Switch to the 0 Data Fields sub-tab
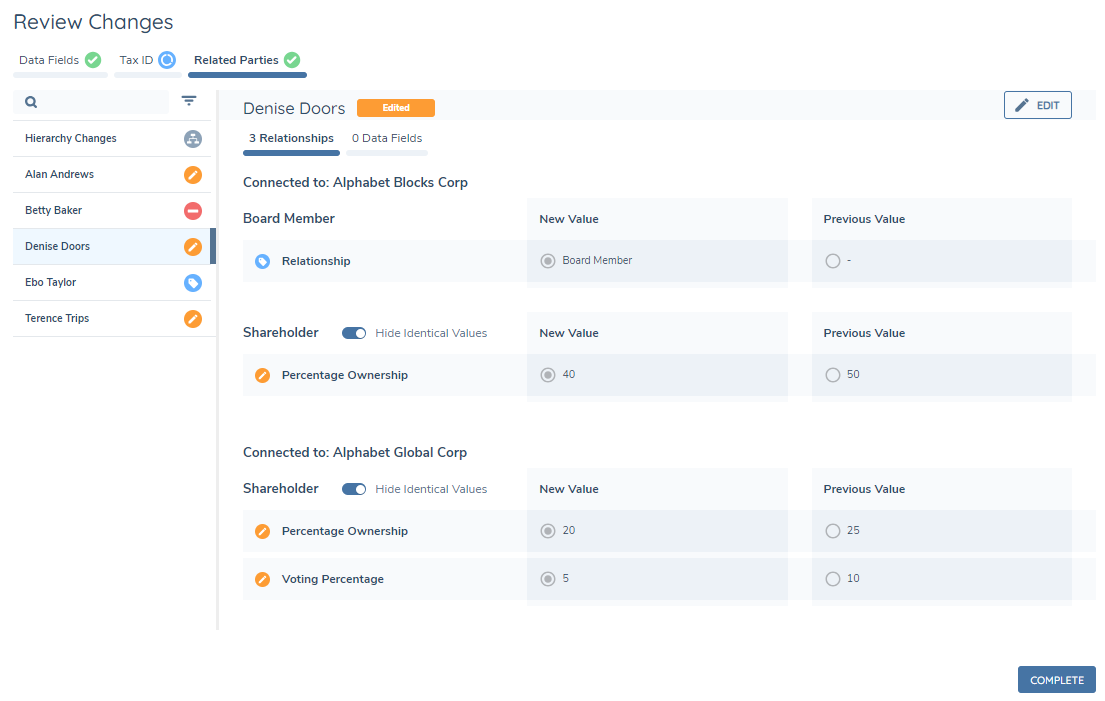Screen dimensions: 1105x701 tap(386, 139)
